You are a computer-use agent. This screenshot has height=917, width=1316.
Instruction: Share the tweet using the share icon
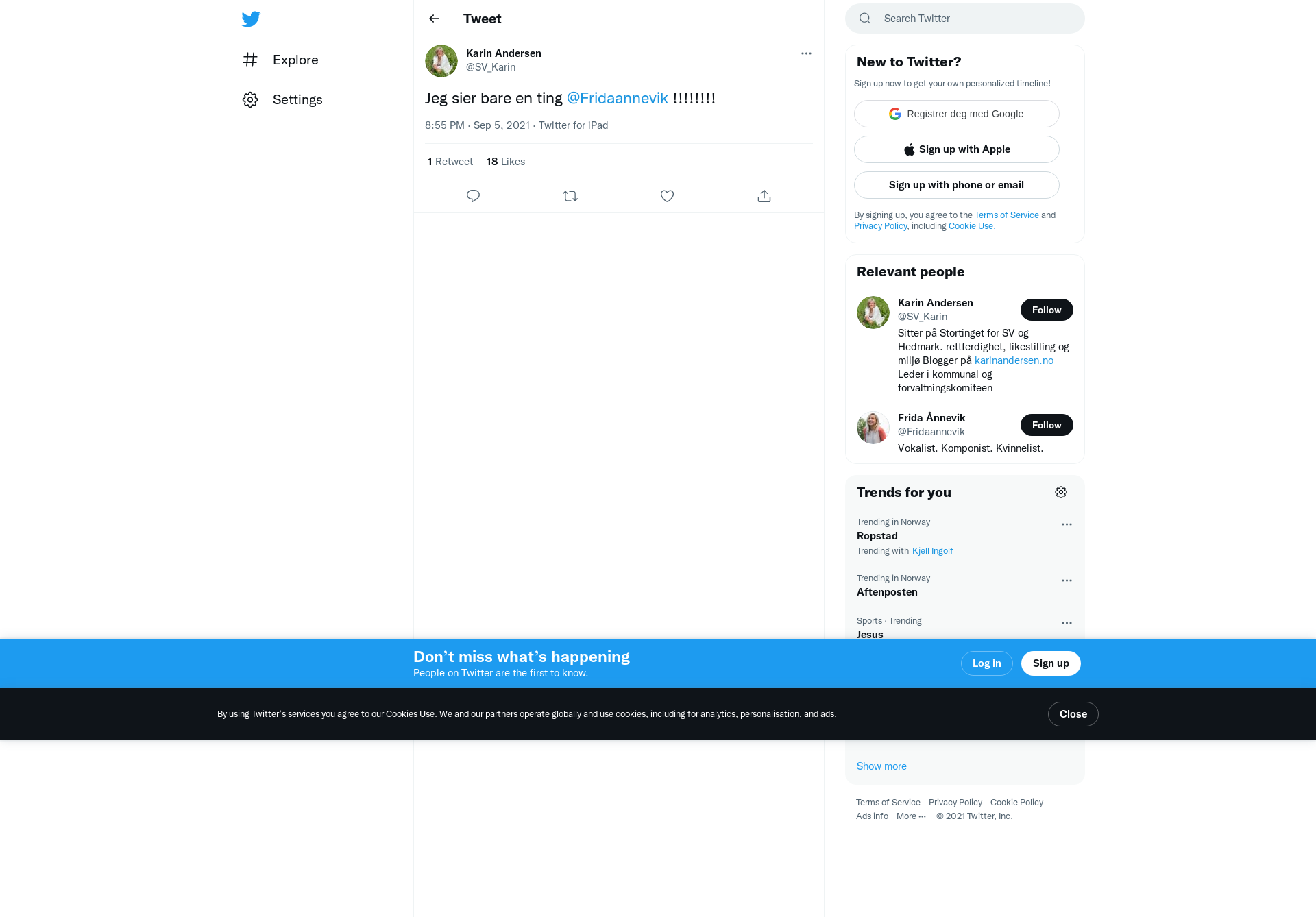coord(764,196)
